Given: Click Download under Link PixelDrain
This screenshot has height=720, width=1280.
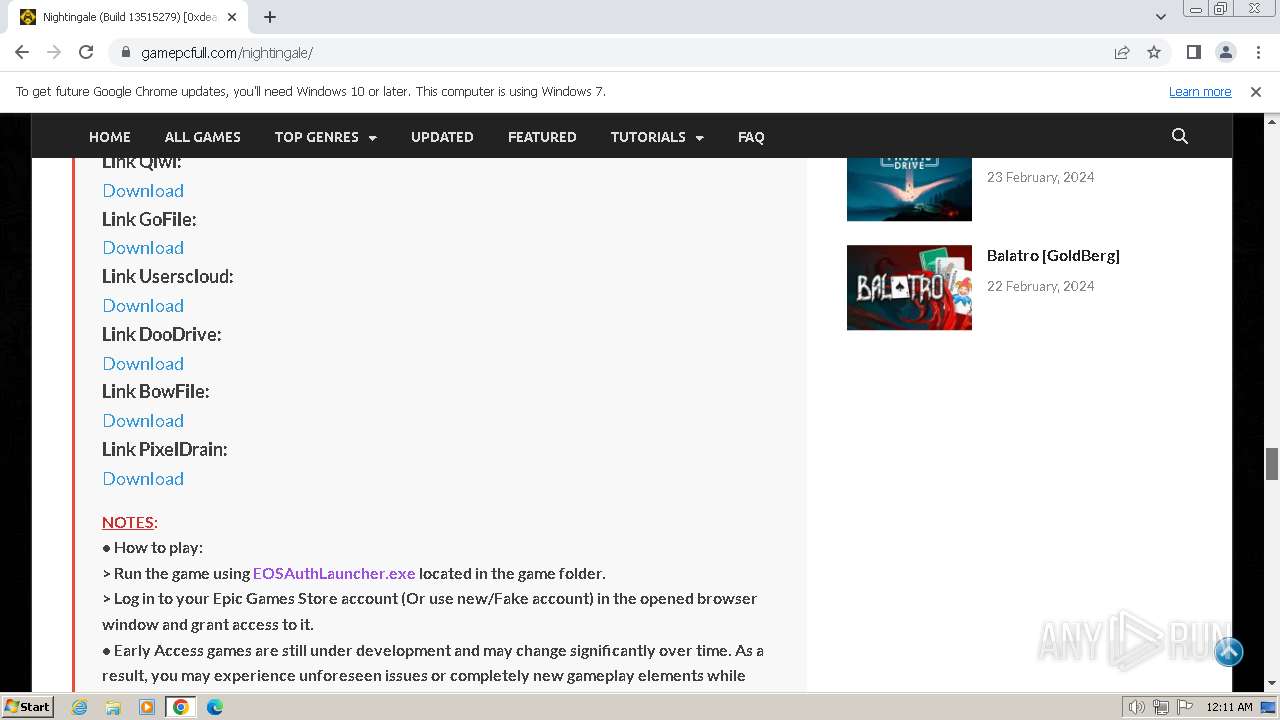Looking at the screenshot, I should 143,478.
